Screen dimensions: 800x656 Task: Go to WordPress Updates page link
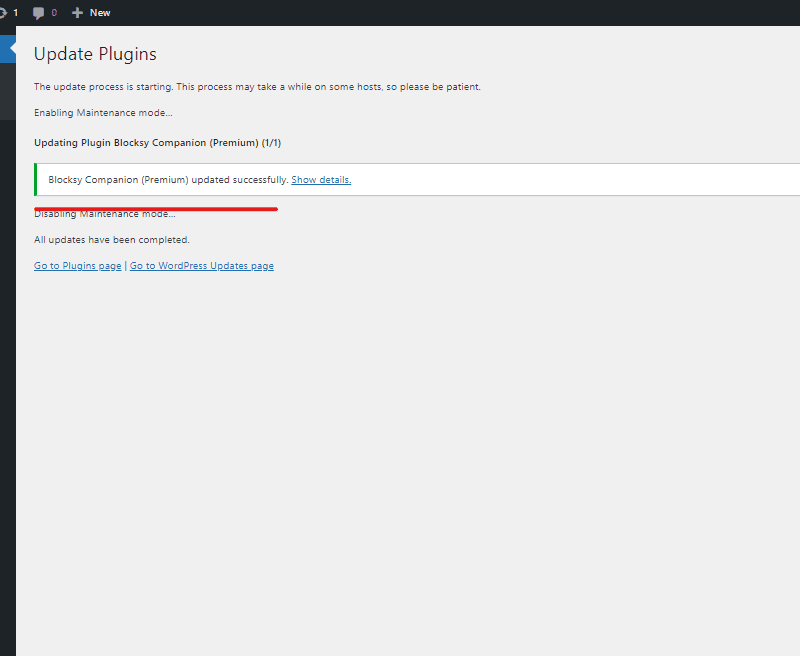tap(202, 266)
